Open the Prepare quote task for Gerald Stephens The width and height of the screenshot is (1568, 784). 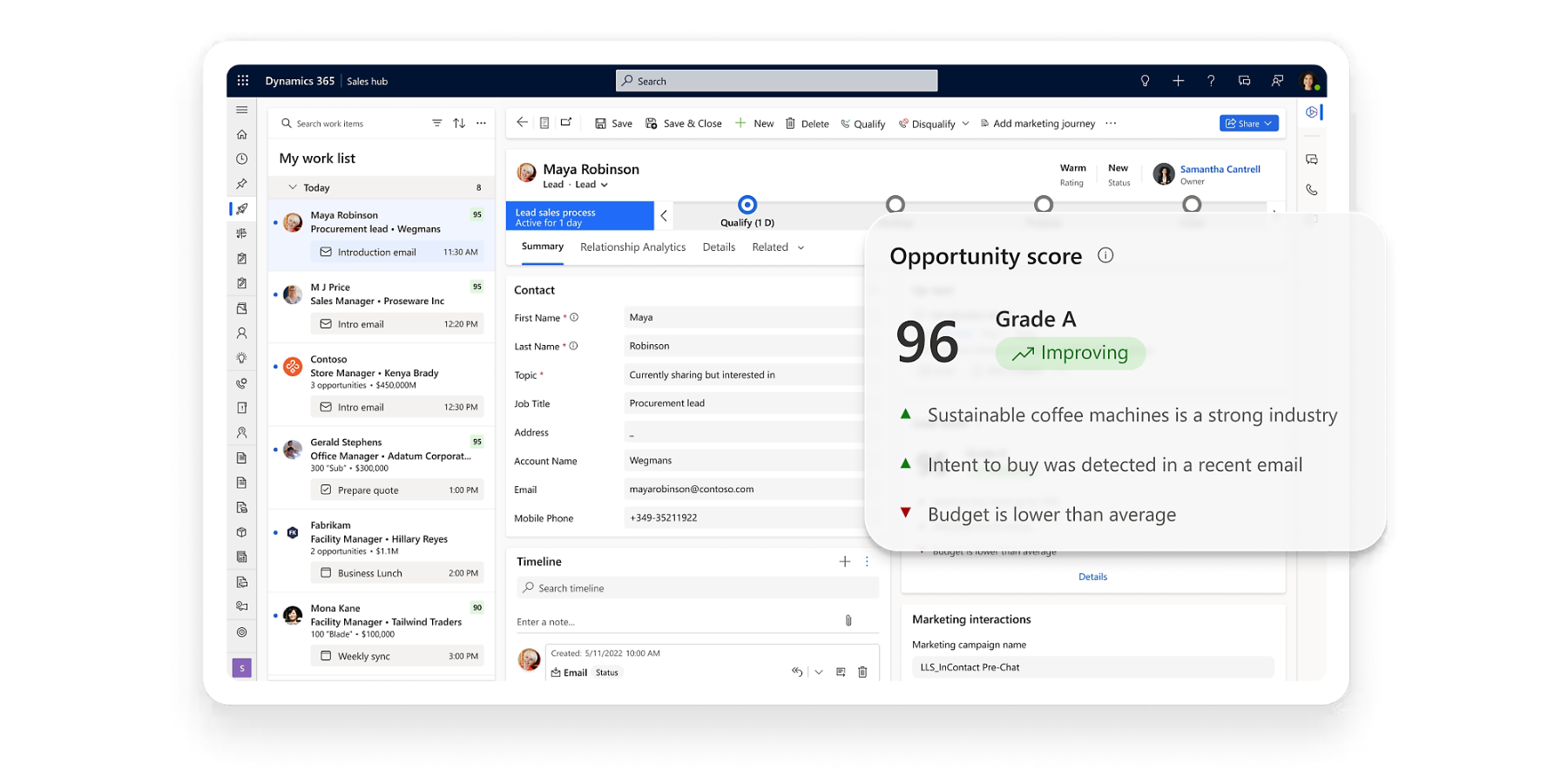pyautogui.click(x=397, y=490)
